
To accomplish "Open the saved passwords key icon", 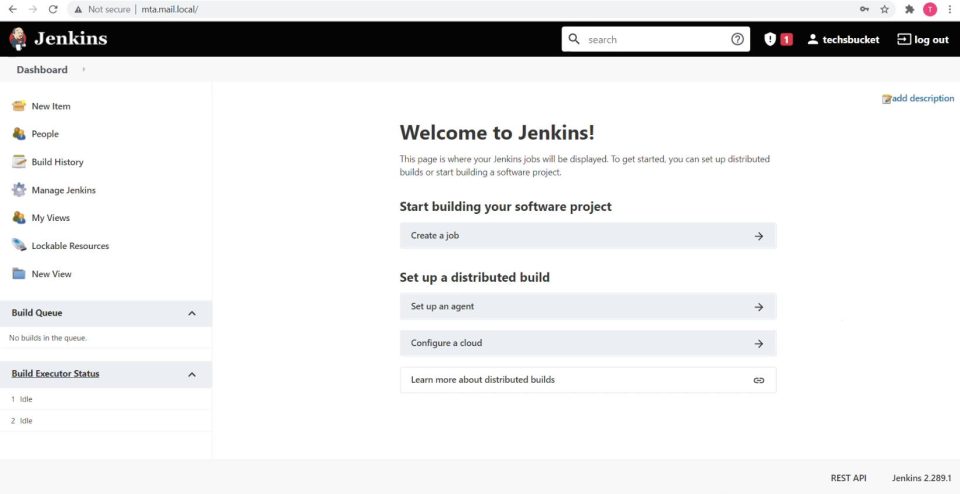I will [864, 9].
